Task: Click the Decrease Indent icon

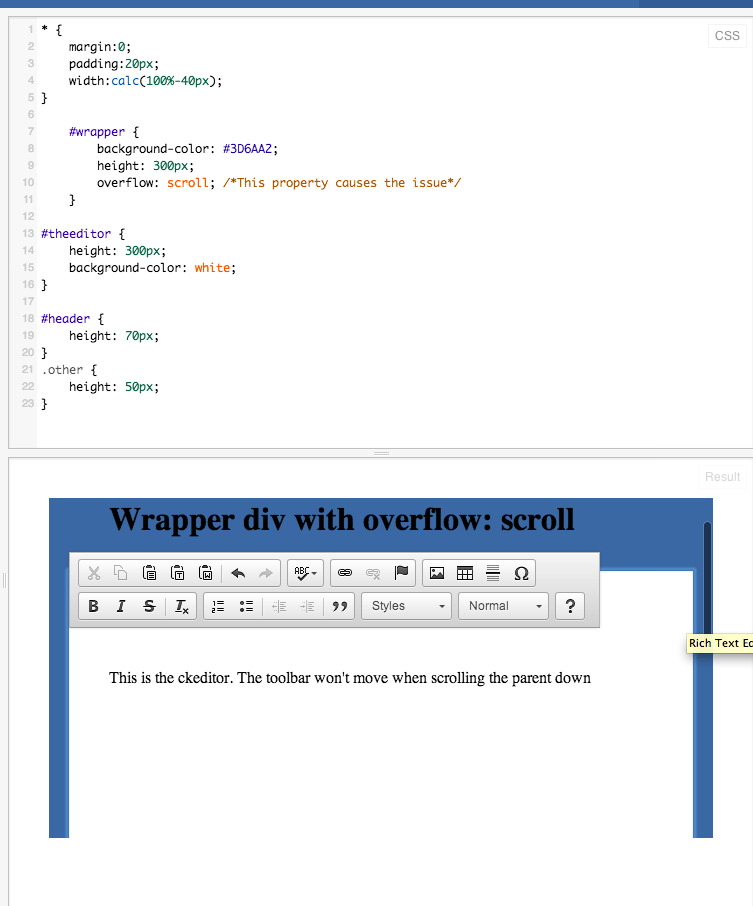Action: coord(279,606)
